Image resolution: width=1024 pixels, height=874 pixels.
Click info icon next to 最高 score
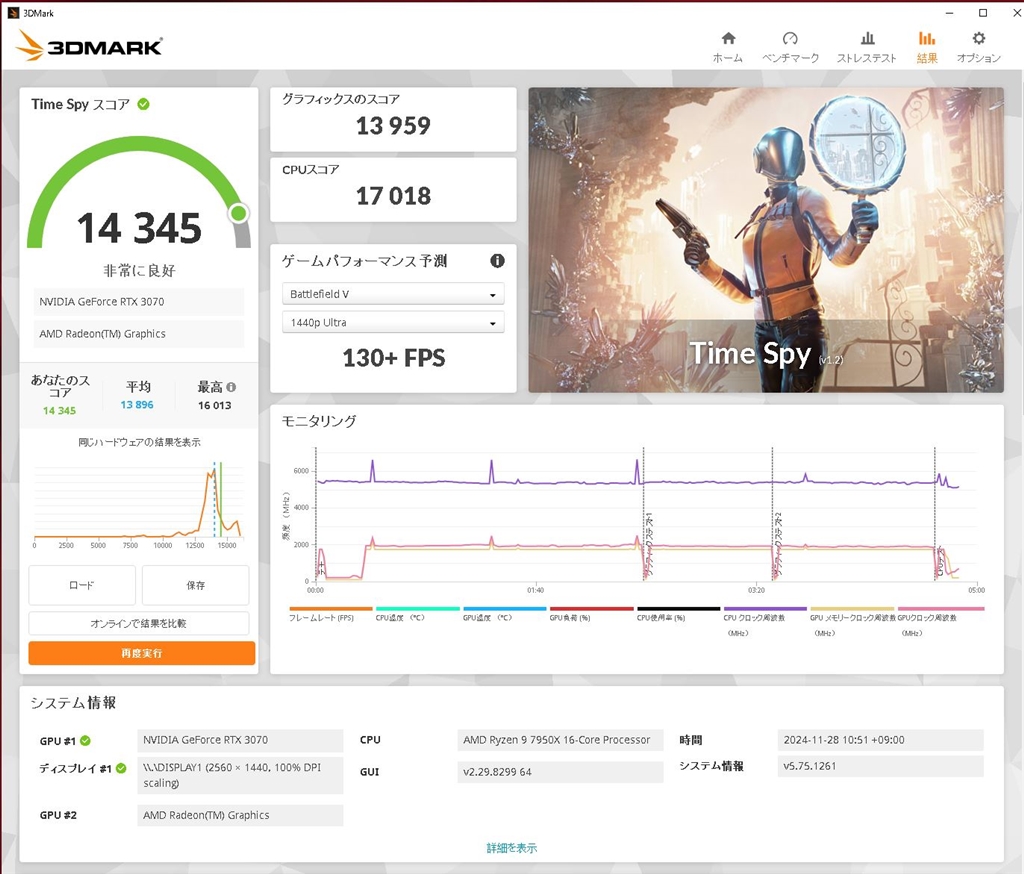point(231,387)
